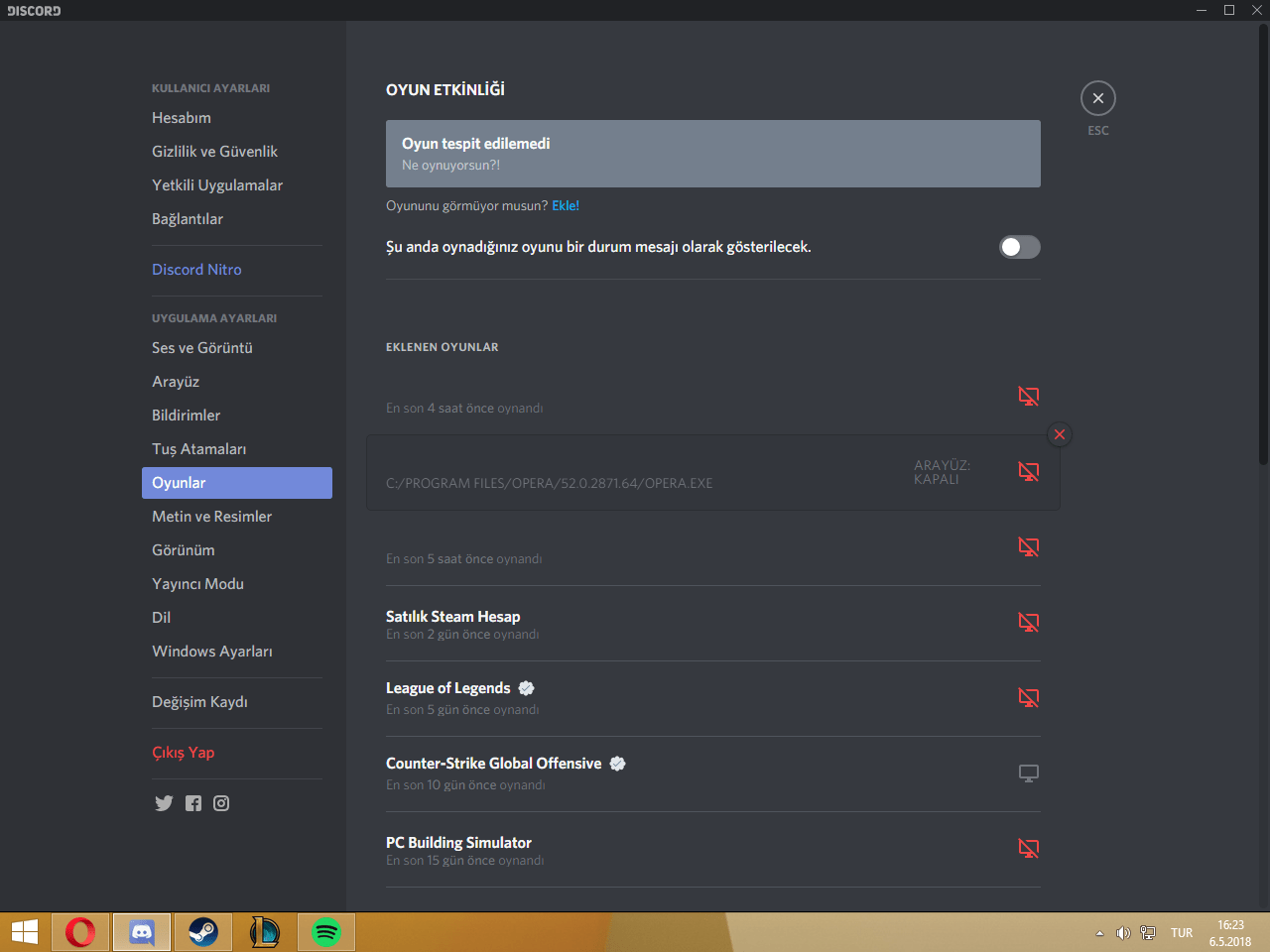
Task: Click the OYUN ETKİNLİĞİ page heading
Action: pyautogui.click(x=445, y=89)
